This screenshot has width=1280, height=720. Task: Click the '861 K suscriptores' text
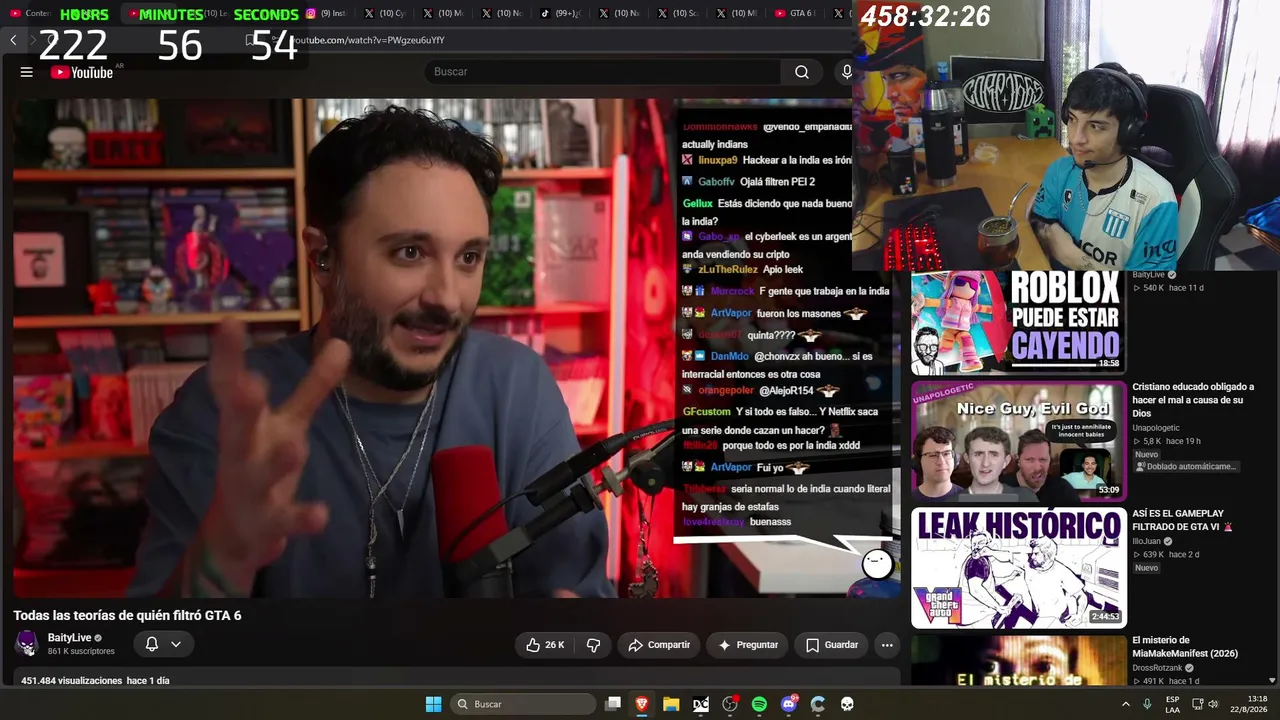pyautogui.click(x=81, y=651)
